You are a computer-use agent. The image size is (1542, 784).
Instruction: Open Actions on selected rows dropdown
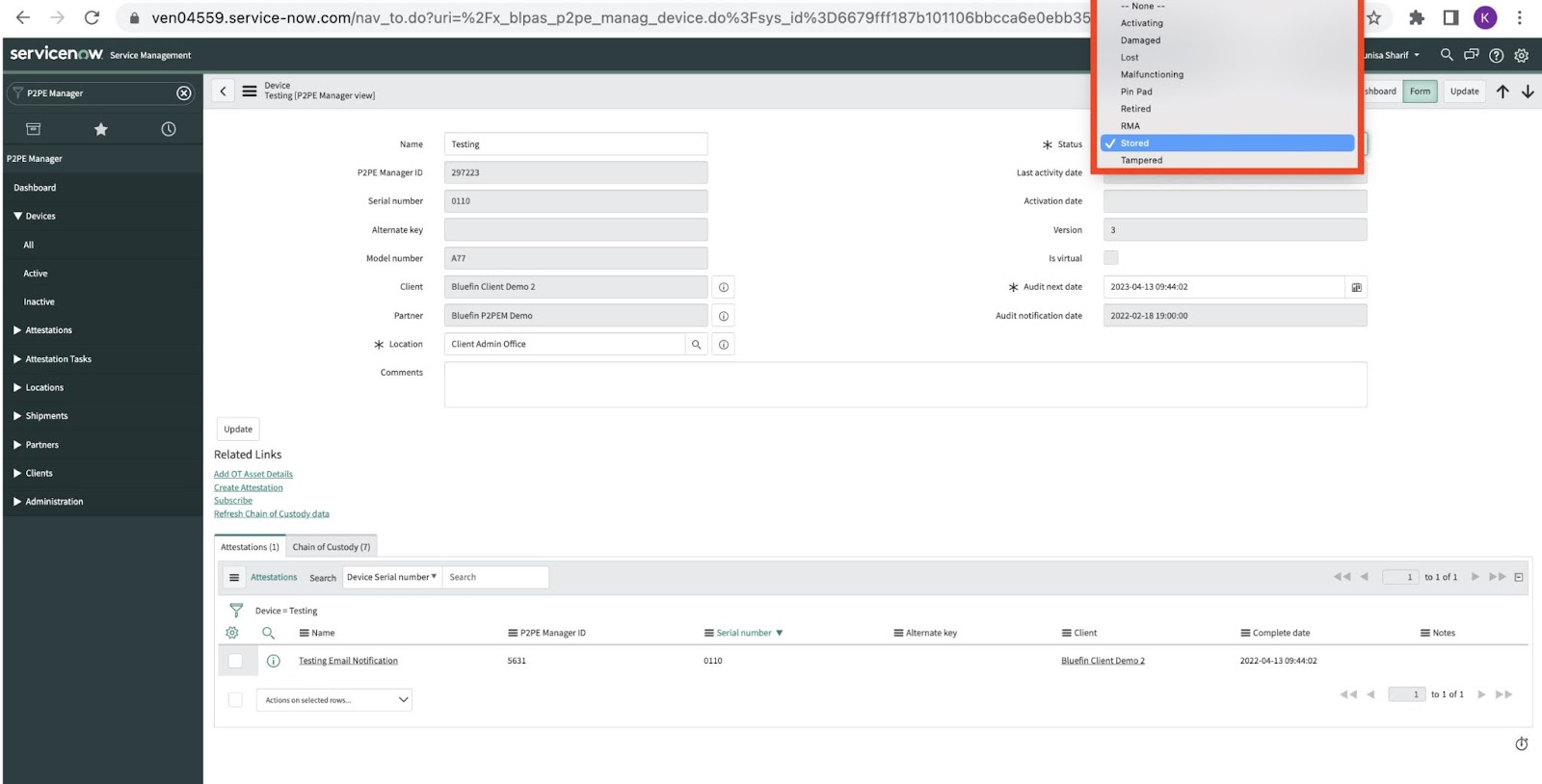333,700
